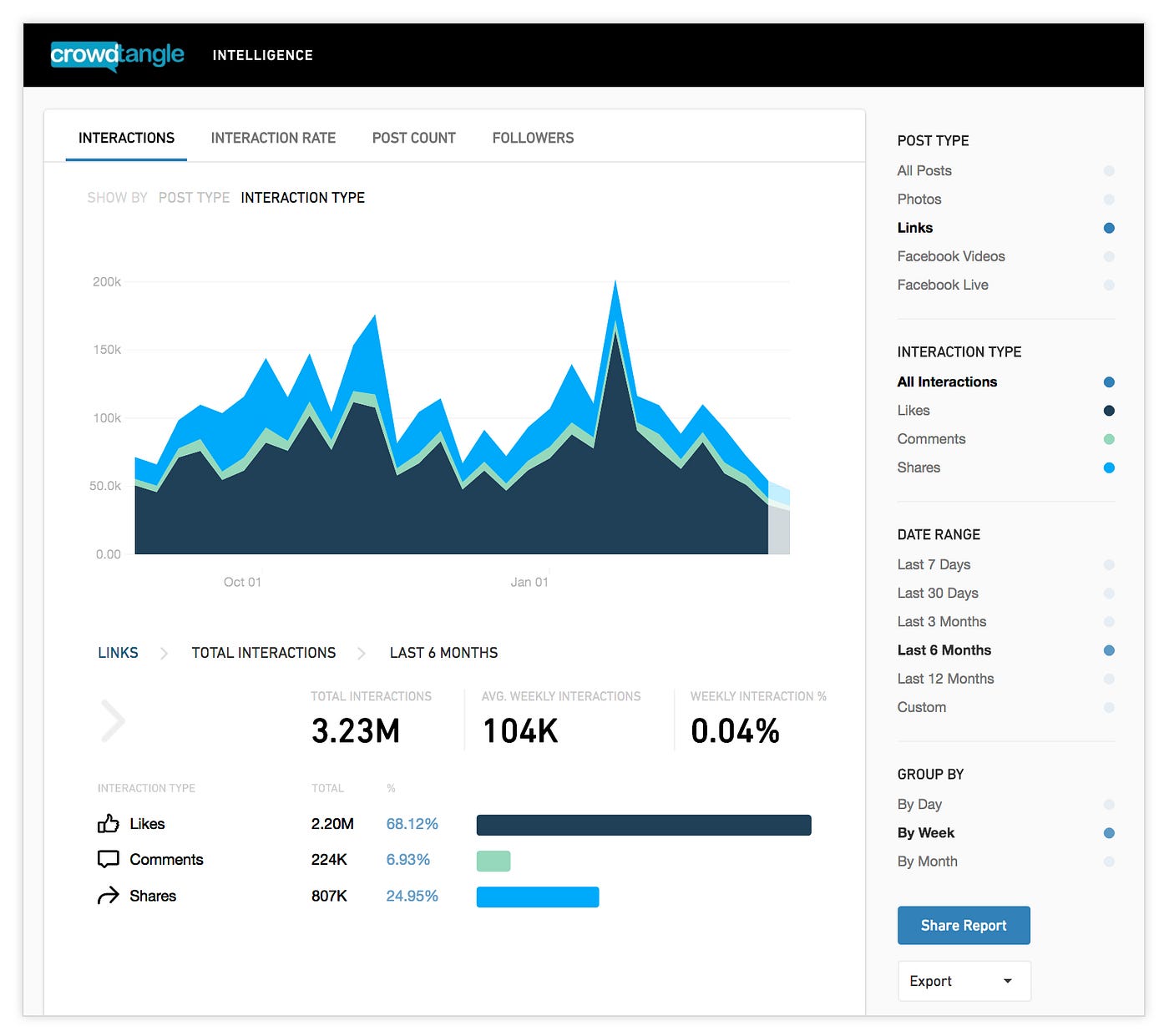Select the Links radio dot

pos(1109,228)
